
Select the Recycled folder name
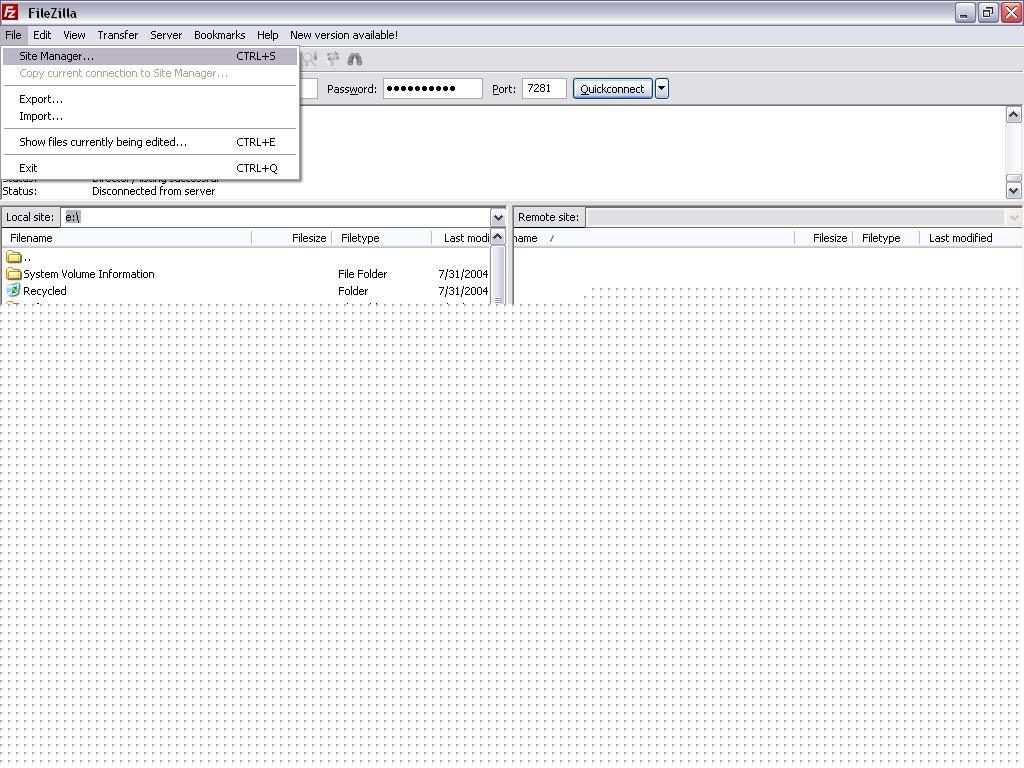coord(44,291)
